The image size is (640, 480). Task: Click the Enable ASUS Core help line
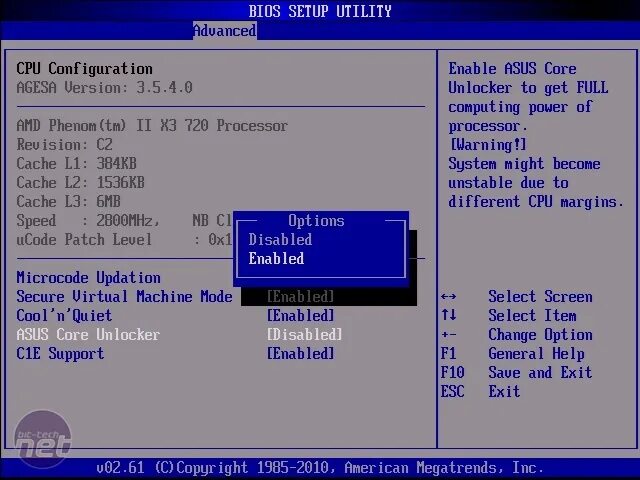[x=513, y=69]
